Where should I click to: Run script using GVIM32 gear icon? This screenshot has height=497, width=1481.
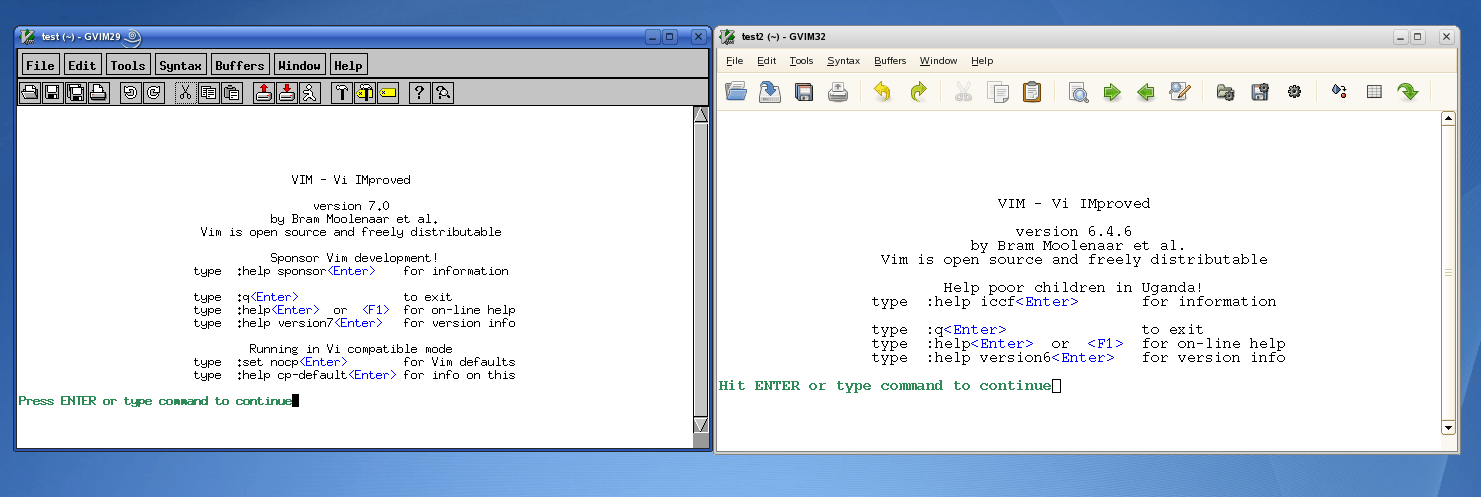tap(1294, 92)
